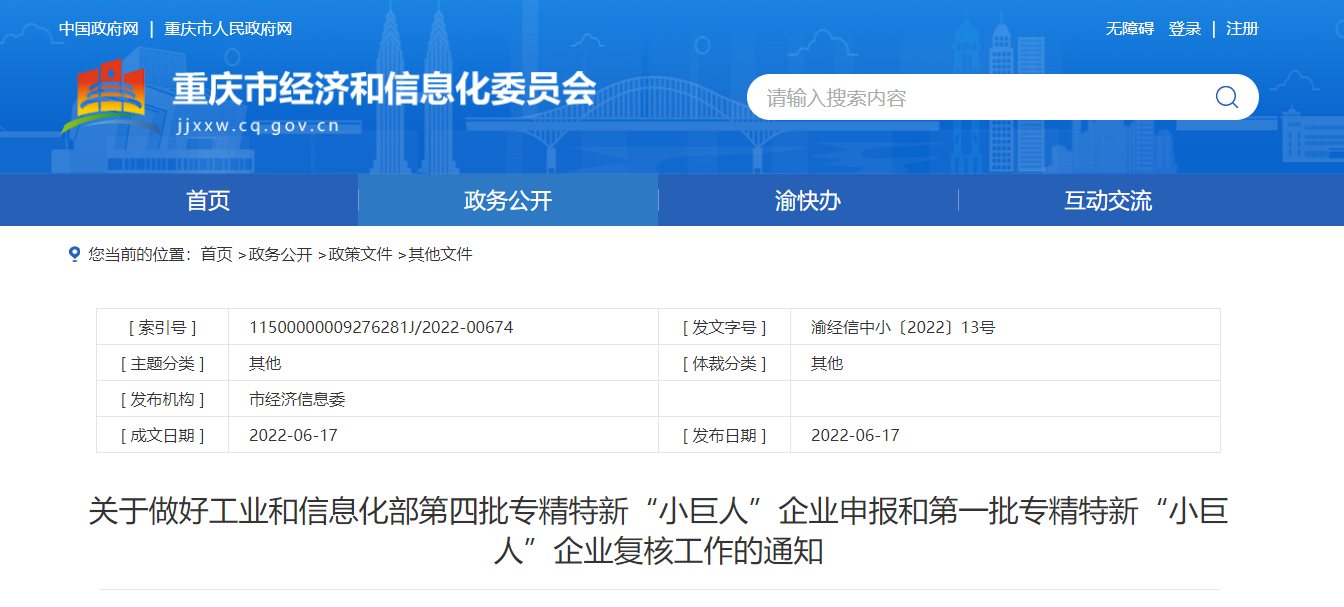Viewport: 1344px width, 607px height.
Task: Click 政策文件 in the breadcrumb path
Action: [x=360, y=255]
